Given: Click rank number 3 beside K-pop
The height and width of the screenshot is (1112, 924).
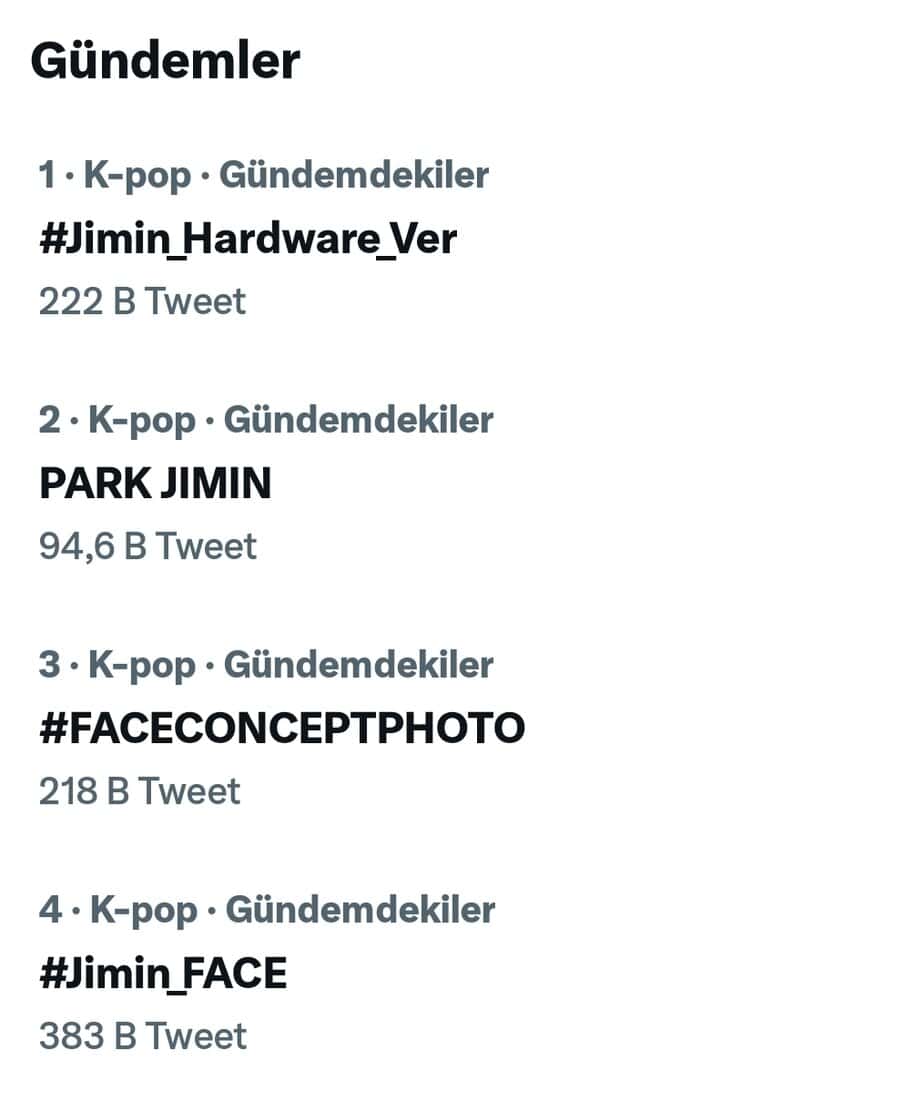Looking at the screenshot, I should 50,665.
